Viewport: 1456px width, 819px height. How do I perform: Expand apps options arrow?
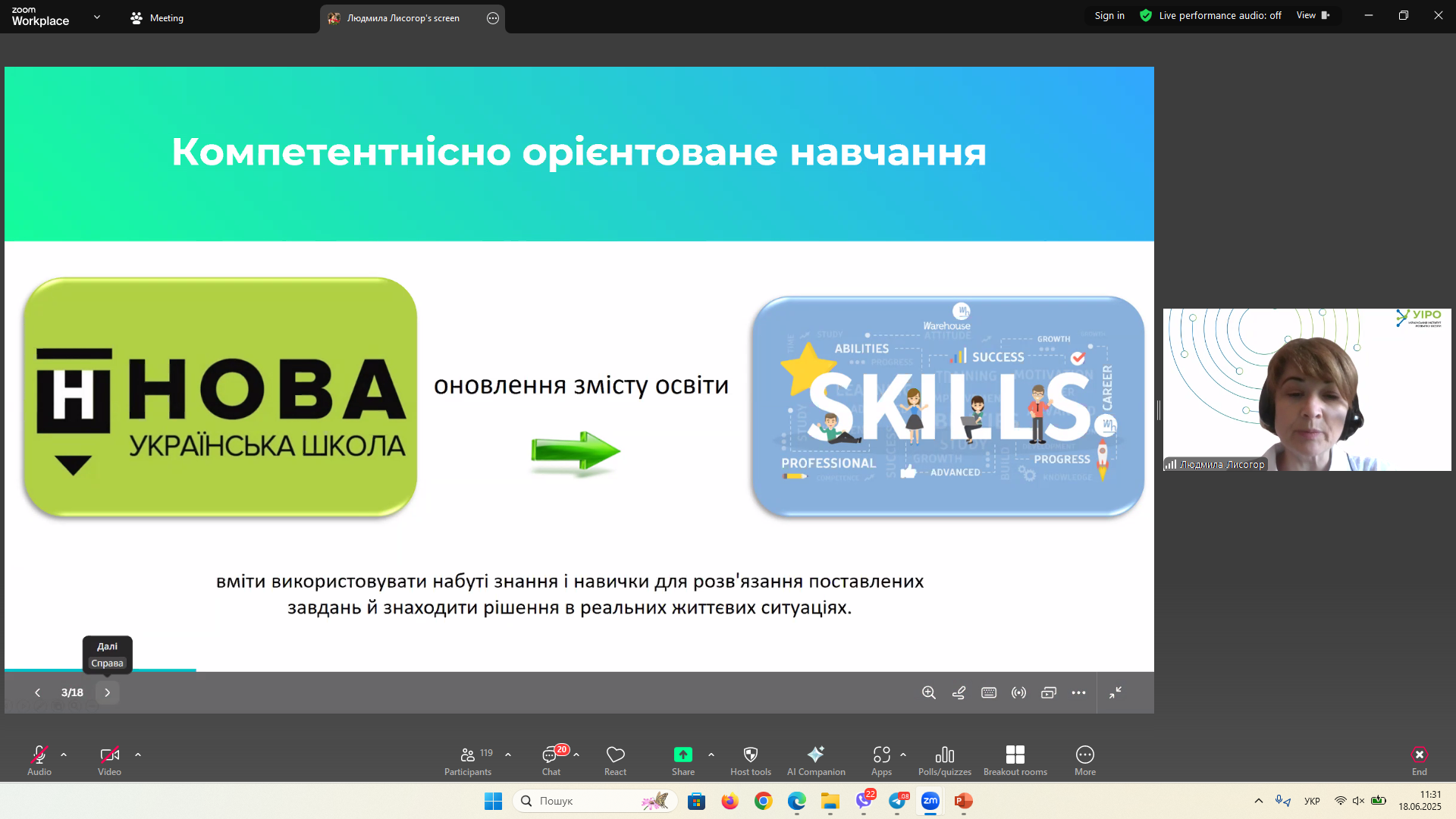tap(903, 755)
